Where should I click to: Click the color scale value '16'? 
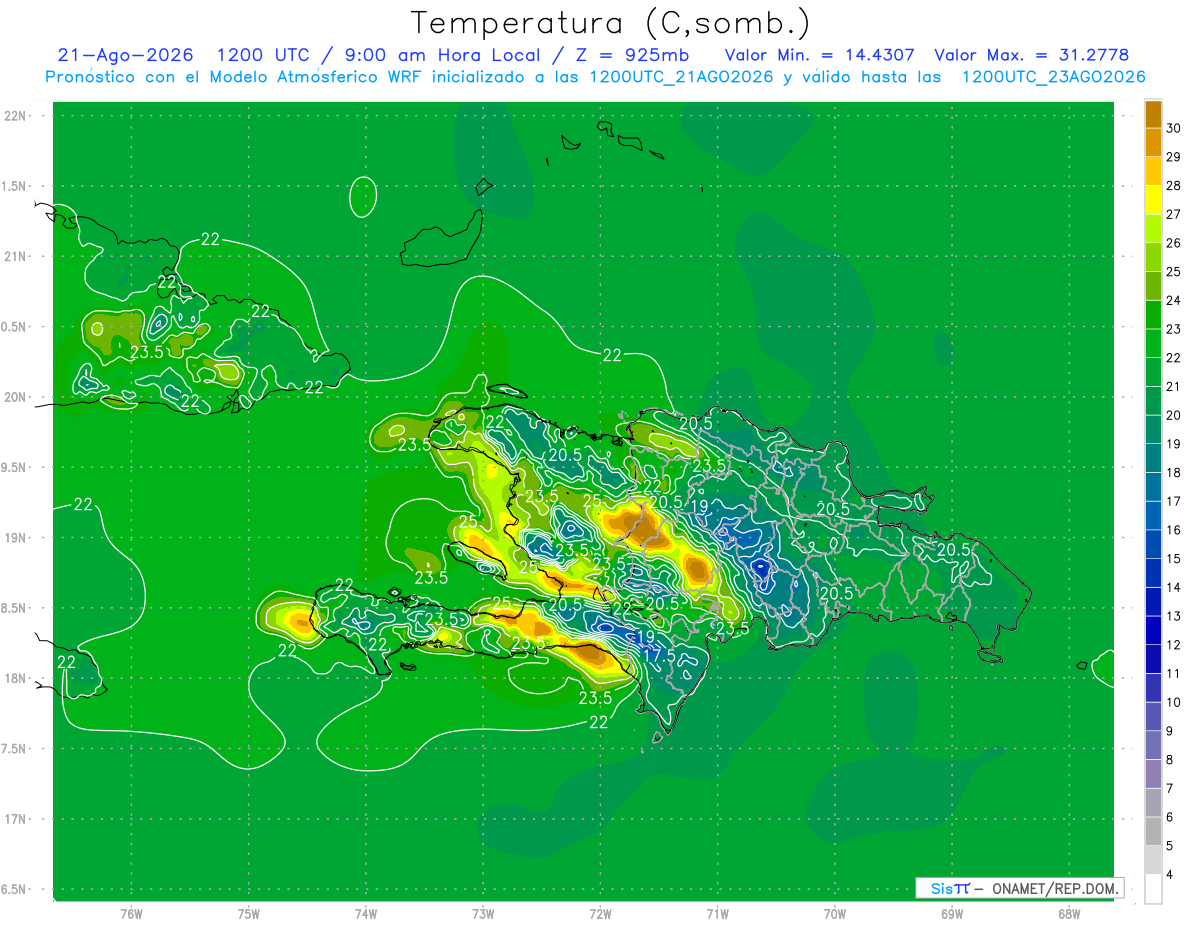click(1174, 530)
